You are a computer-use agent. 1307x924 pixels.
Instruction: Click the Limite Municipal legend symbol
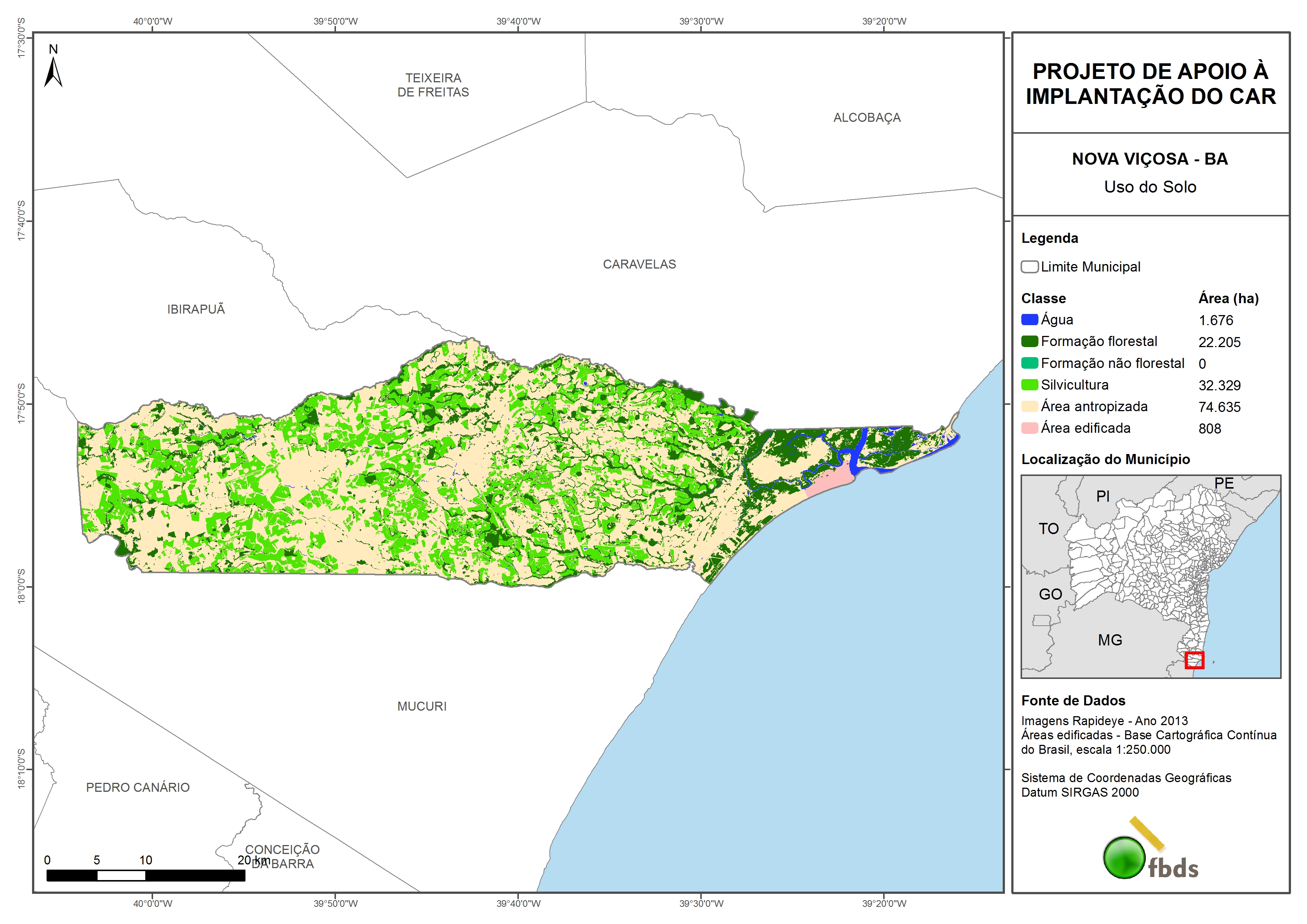1029,266
